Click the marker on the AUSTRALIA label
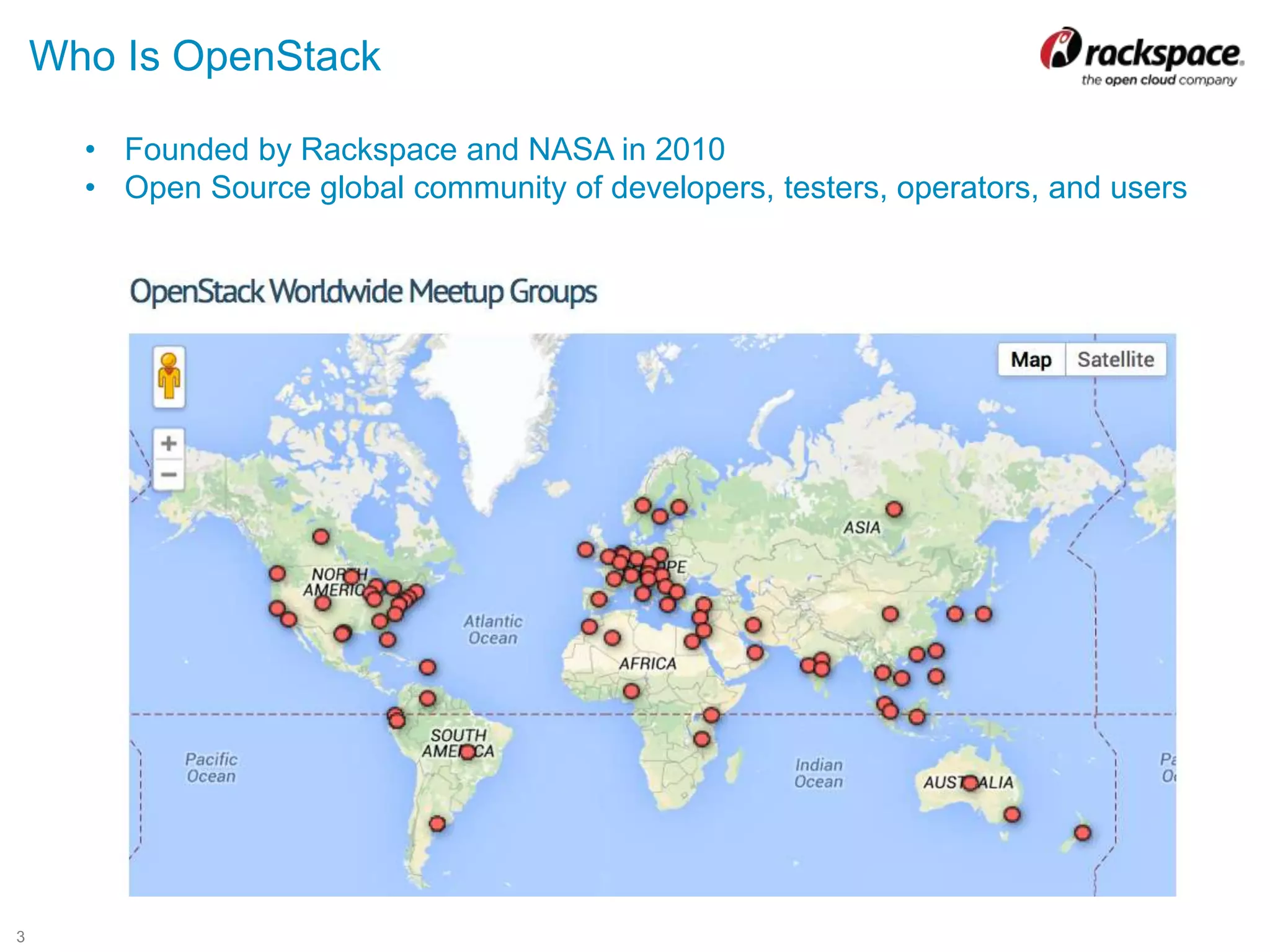Viewport: 1270px width, 952px height. click(970, 783)
